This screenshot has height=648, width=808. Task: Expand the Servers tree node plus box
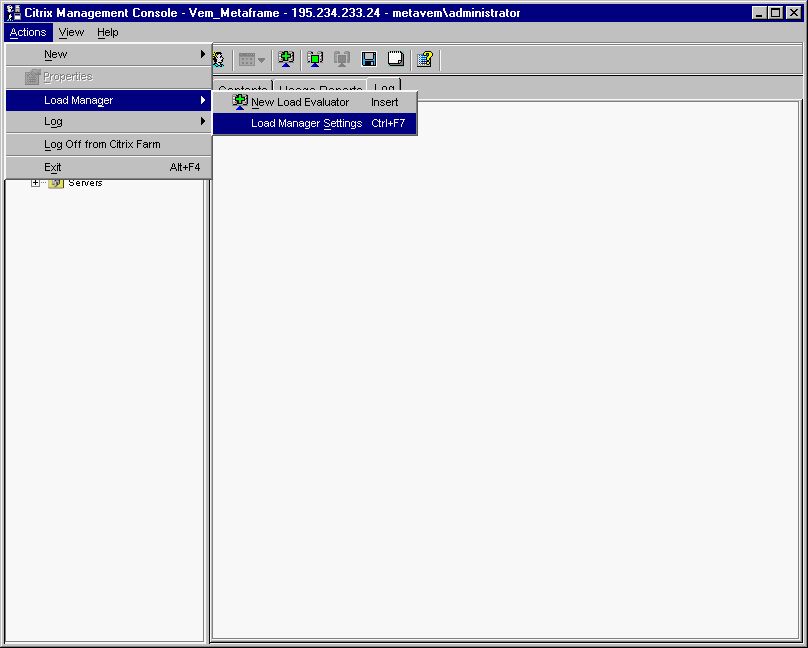point(35,183)
